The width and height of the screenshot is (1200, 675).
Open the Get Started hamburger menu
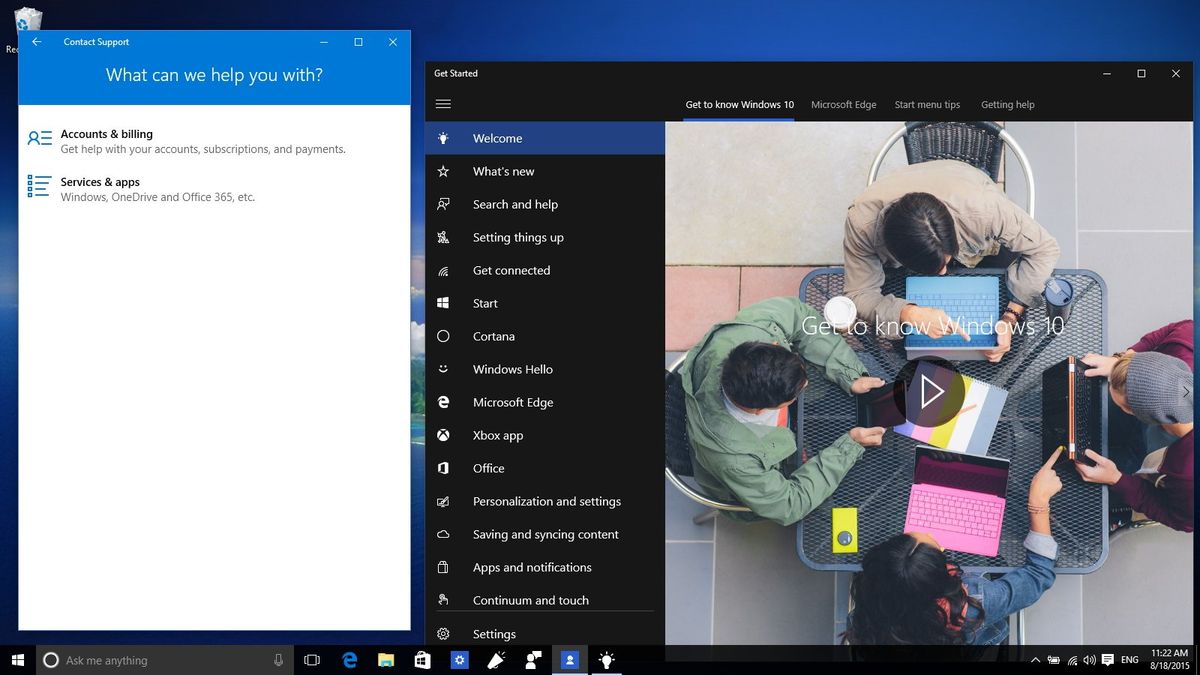[x=443, y=103]
